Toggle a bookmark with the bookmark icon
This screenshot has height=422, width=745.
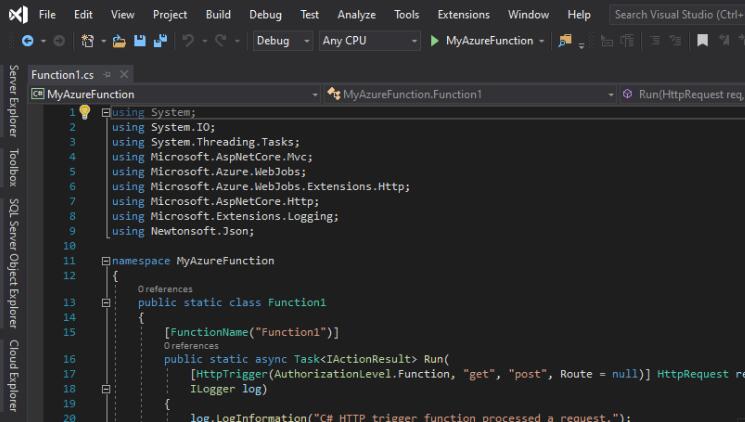[702, 41]
